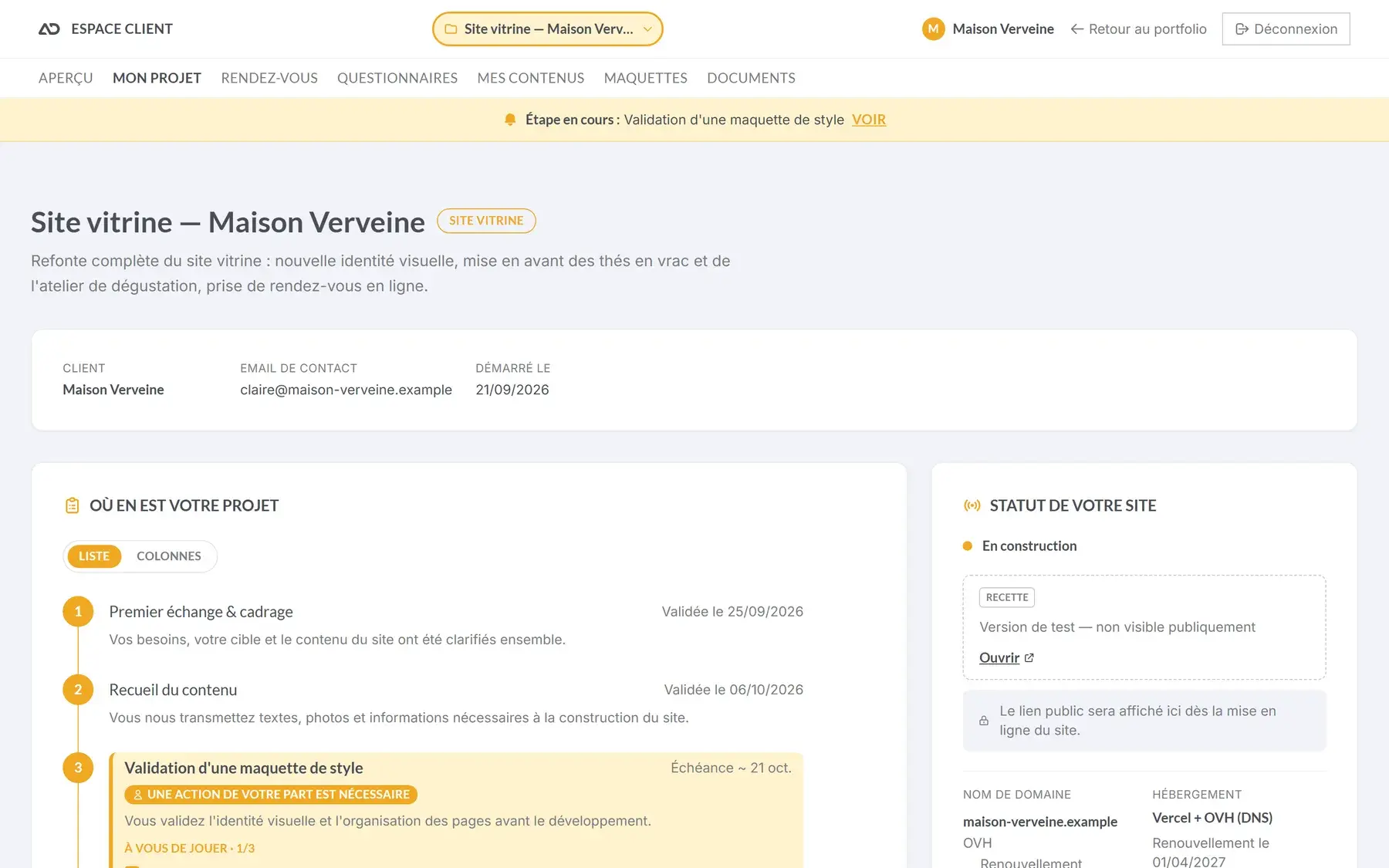Click the Recueil du contenu step title
This screenshot has width=1389, height=868.
[173, 690]
